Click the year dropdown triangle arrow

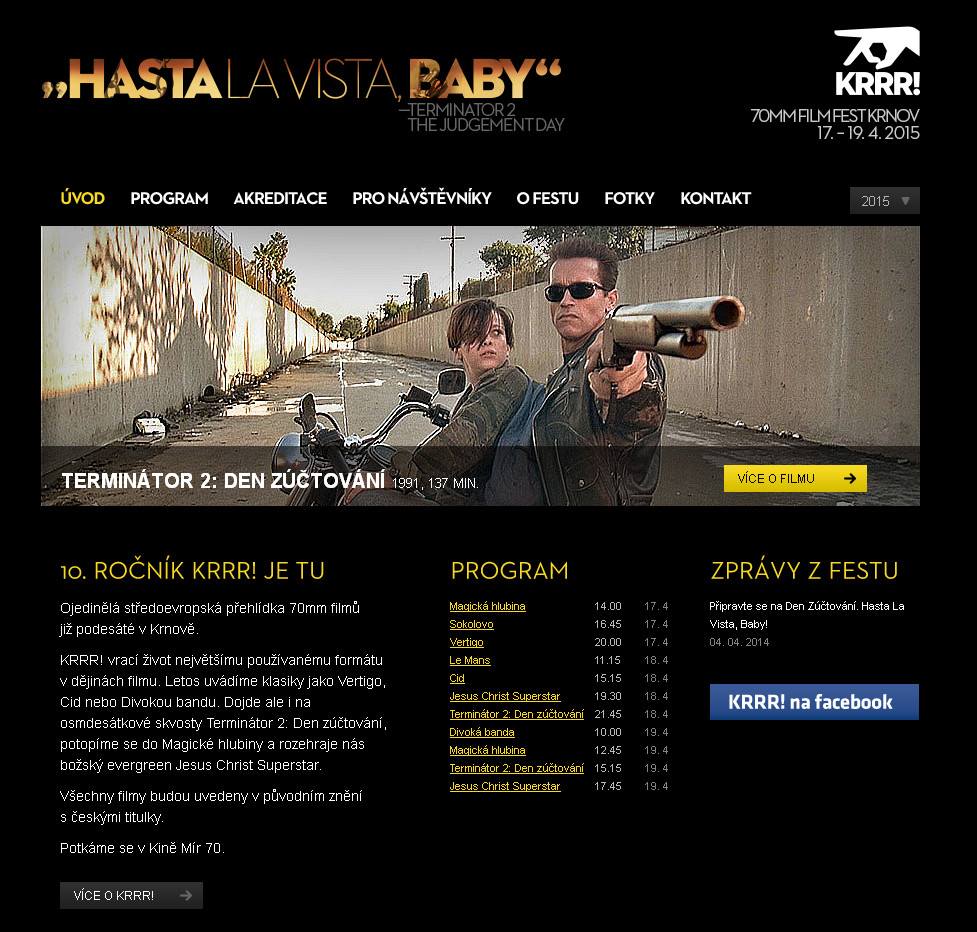coord(905,201)
